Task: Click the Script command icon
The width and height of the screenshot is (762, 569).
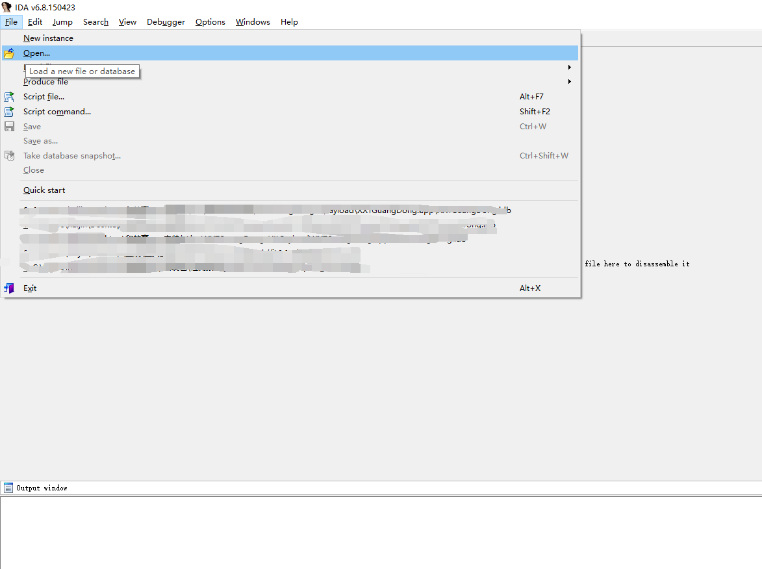Action: [x=9, y=111]
